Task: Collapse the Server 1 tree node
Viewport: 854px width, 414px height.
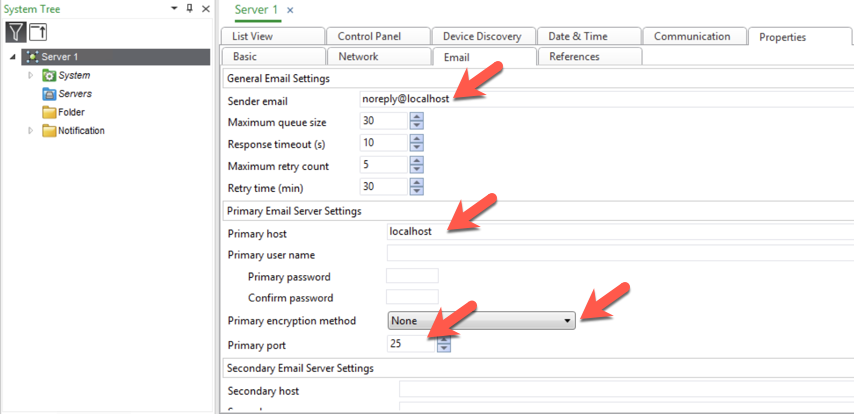Action: point(13,57)
